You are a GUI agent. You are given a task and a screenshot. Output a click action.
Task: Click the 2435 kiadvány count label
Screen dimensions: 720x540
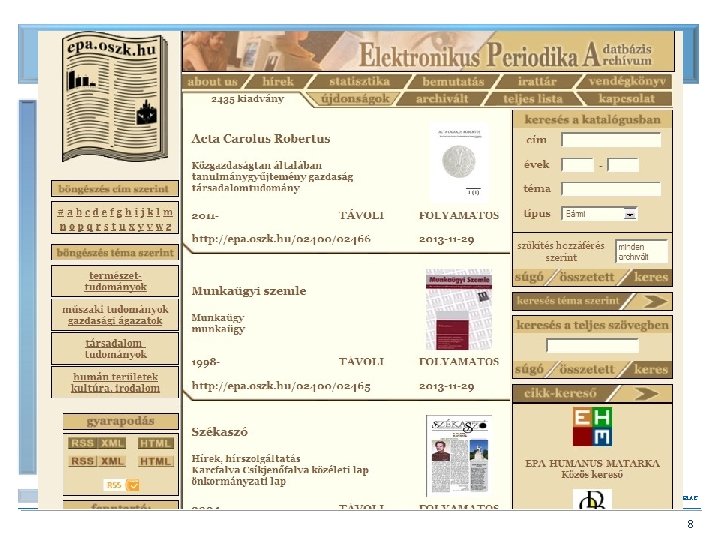[248, 99]
